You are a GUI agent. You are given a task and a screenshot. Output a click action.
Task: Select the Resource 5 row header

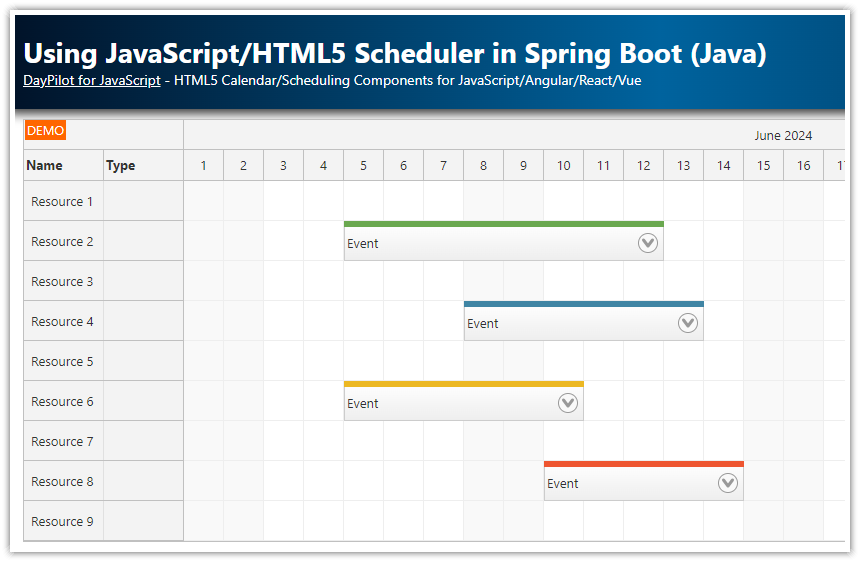(63, 361)
